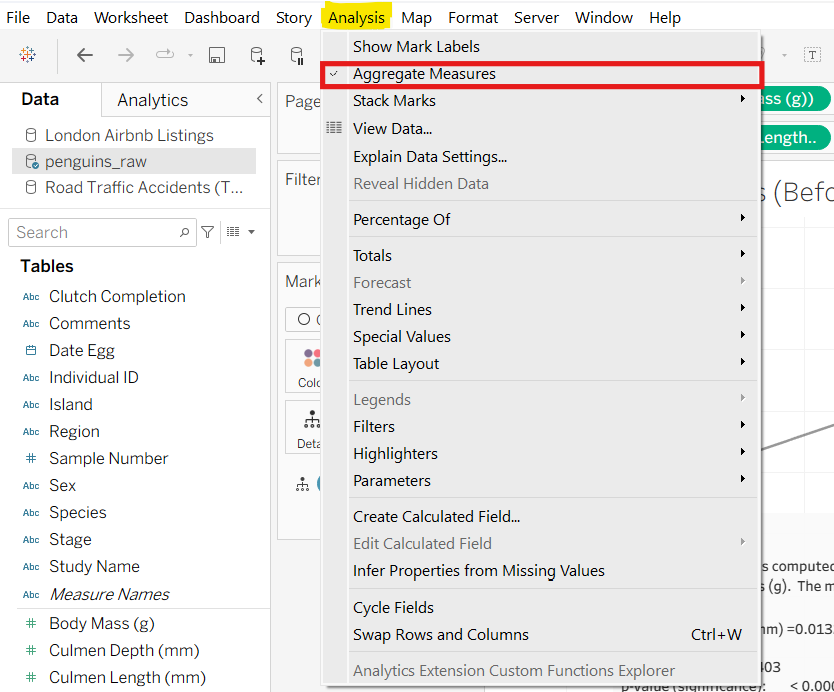Image resolution: width=834 pixels, height=692 pixels.
Task: Click the Color card in Marks
Action: (311, 367)
